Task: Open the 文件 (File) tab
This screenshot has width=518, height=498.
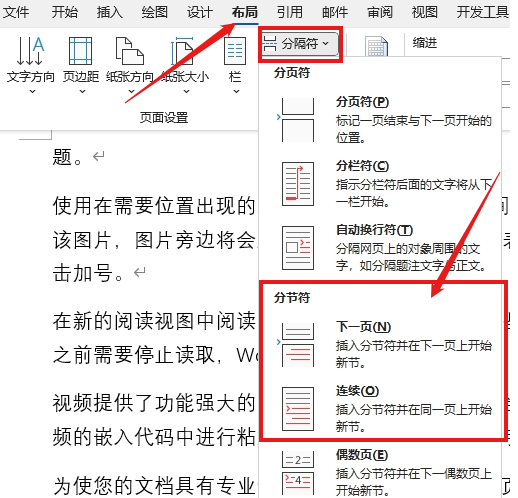Action: click(16, 12)
